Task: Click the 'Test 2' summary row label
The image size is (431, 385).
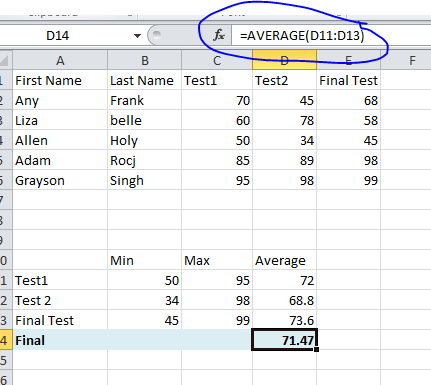Action: pos(60,300)
